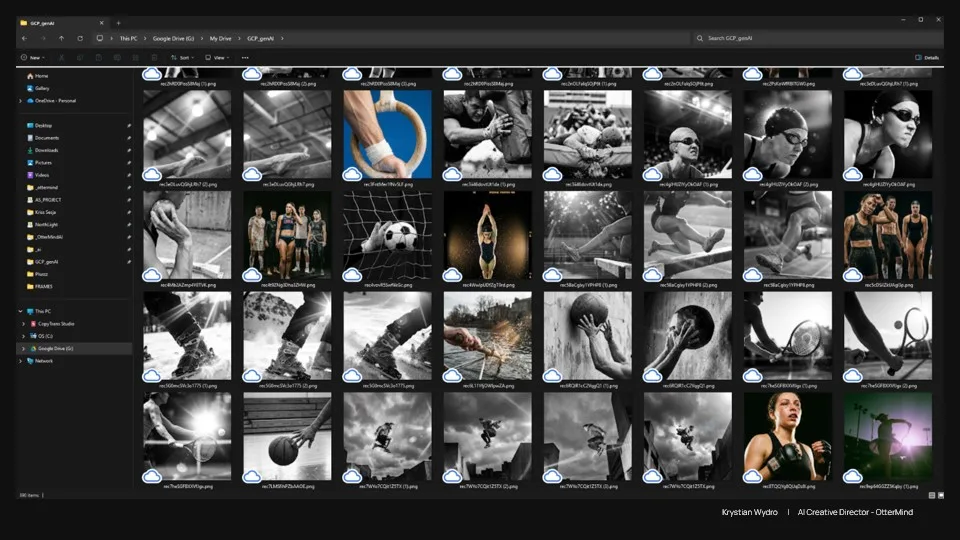The height and width of the screenshot is (540, 960).
Task: Click the Cut toolbar icon
Action: pyautogui.click(x=61, y=58)
